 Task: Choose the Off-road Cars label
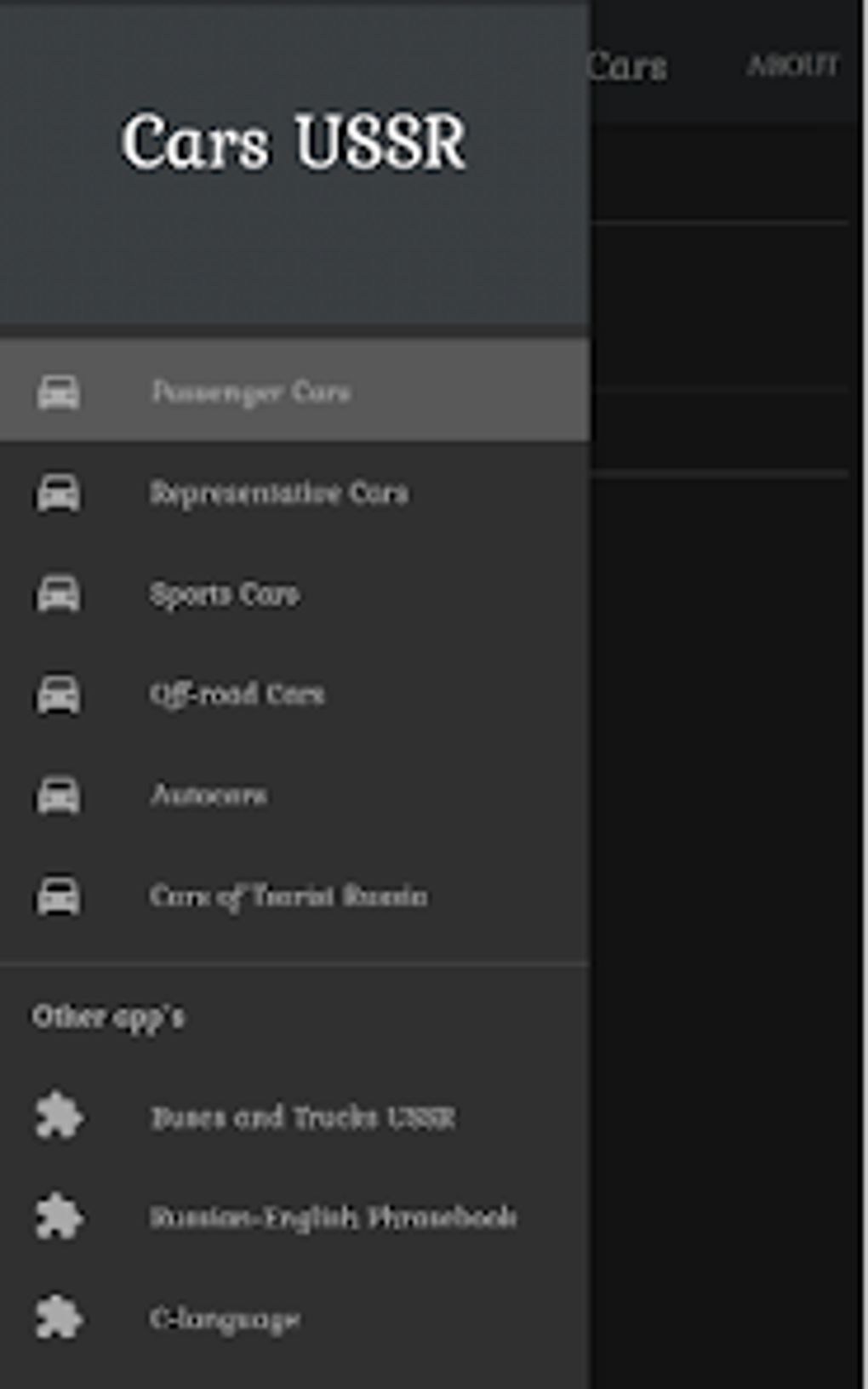click(x=237, y=694)
